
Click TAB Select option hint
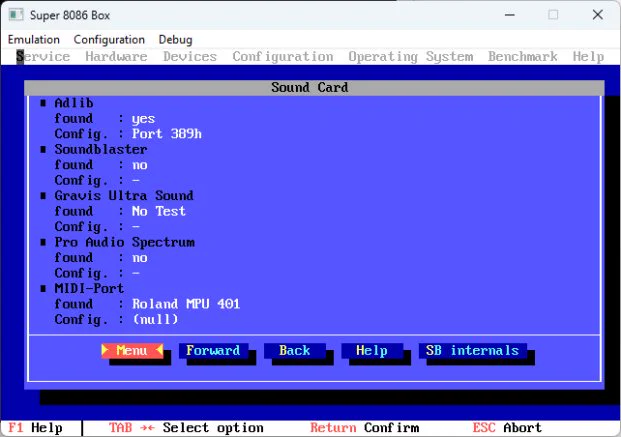(186, 428)
